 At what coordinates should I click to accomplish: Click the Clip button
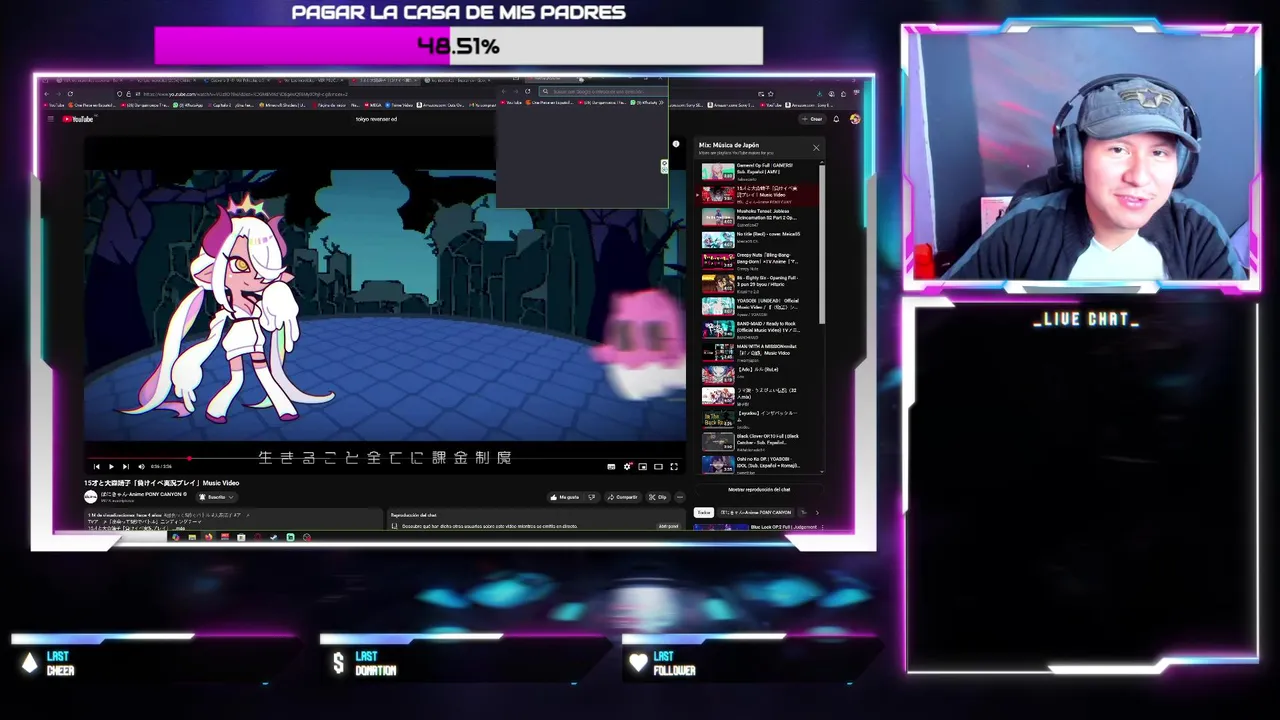coord(658,497)
